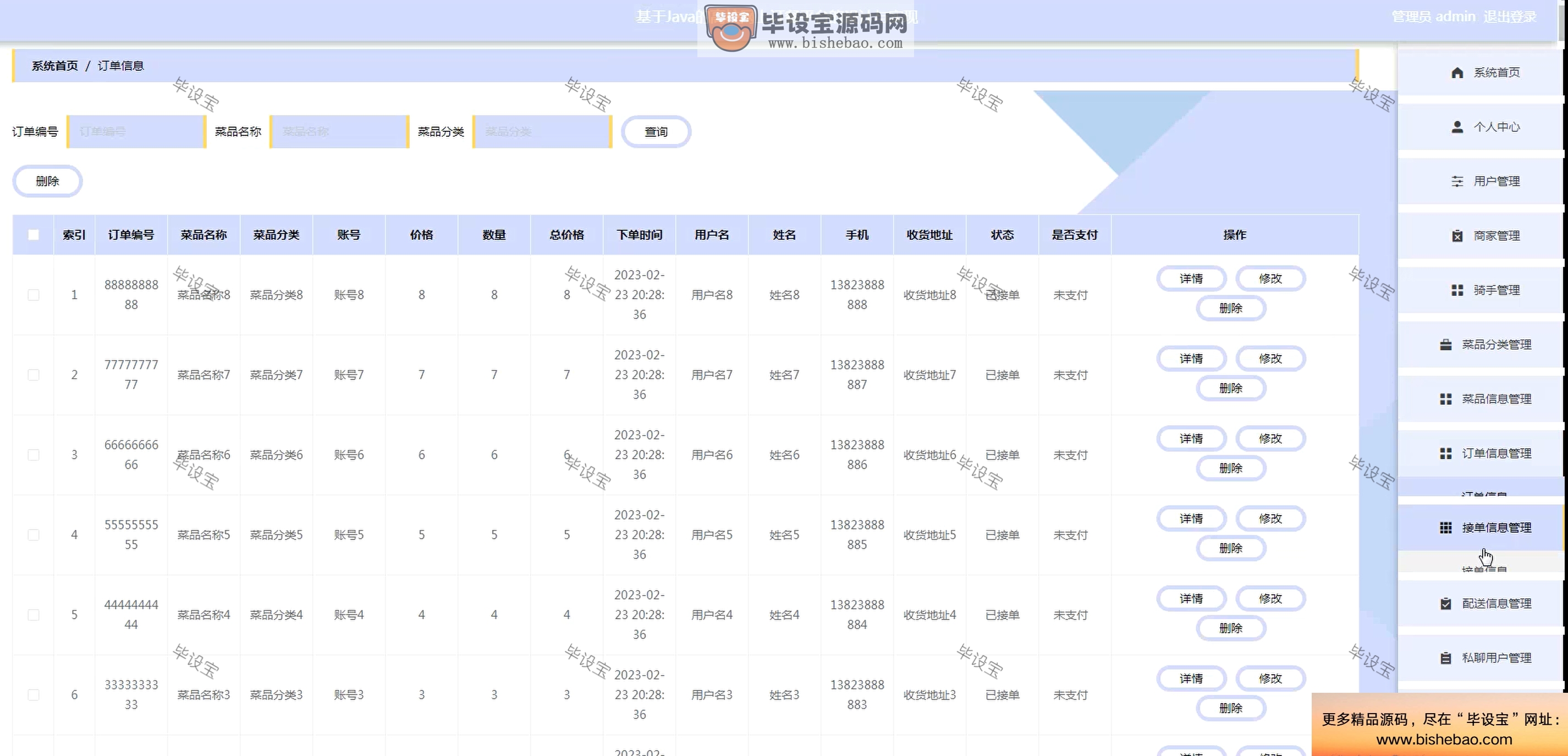Open the 私聊用户管理 document icon

[1446, 658]
